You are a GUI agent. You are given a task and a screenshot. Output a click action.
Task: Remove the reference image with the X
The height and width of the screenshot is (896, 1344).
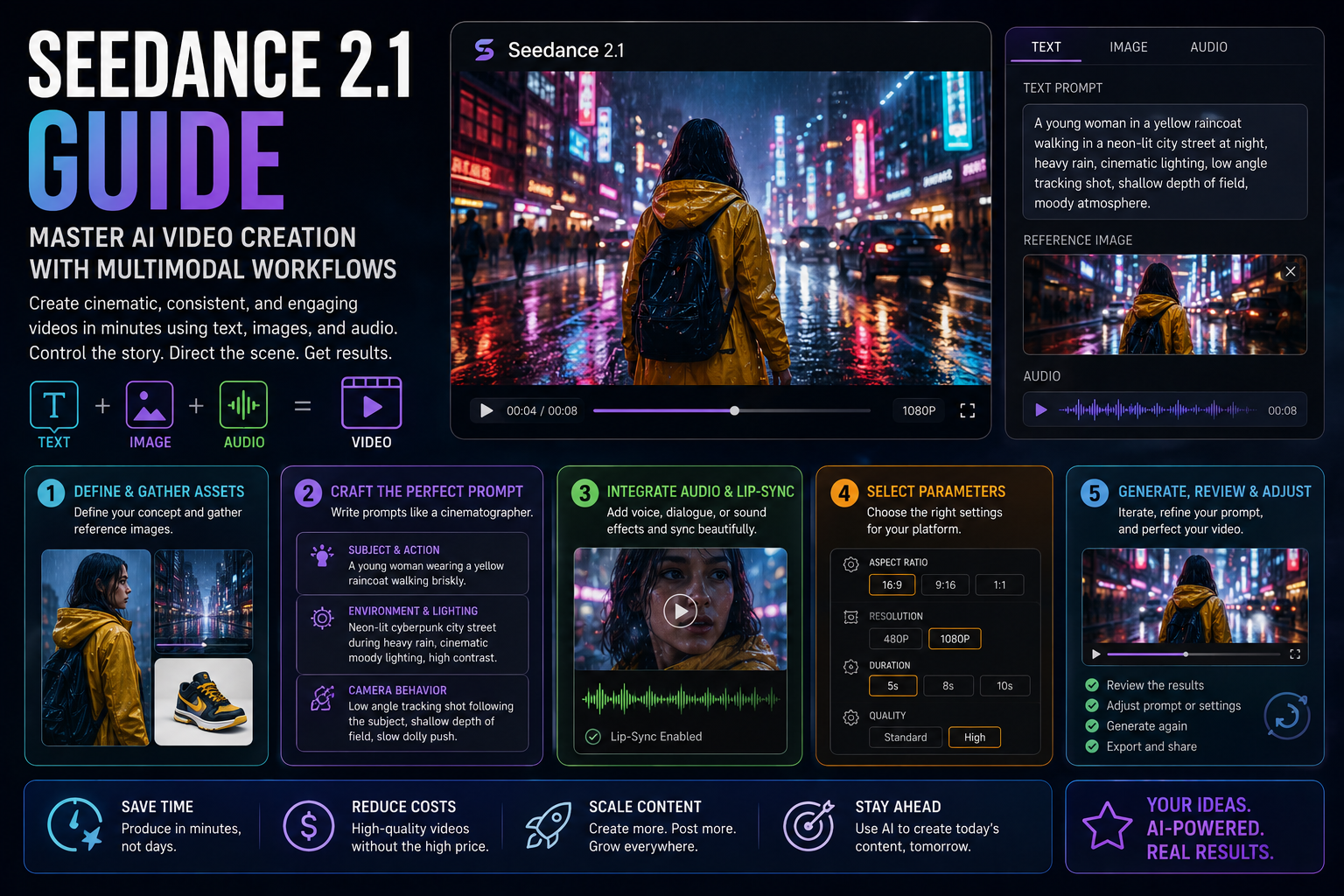(x=1290, y=271)
